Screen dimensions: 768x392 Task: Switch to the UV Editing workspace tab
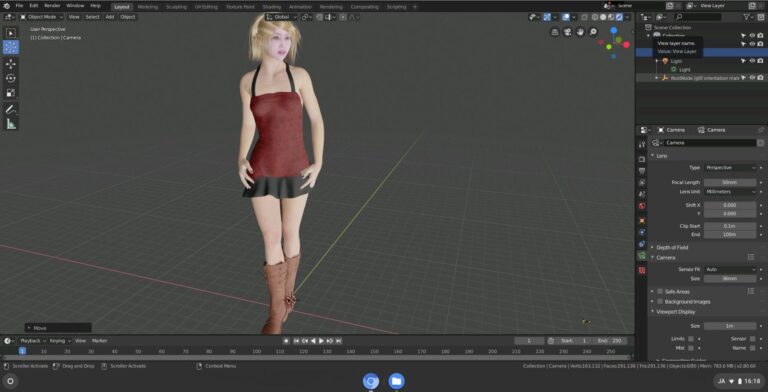[206, 7]
